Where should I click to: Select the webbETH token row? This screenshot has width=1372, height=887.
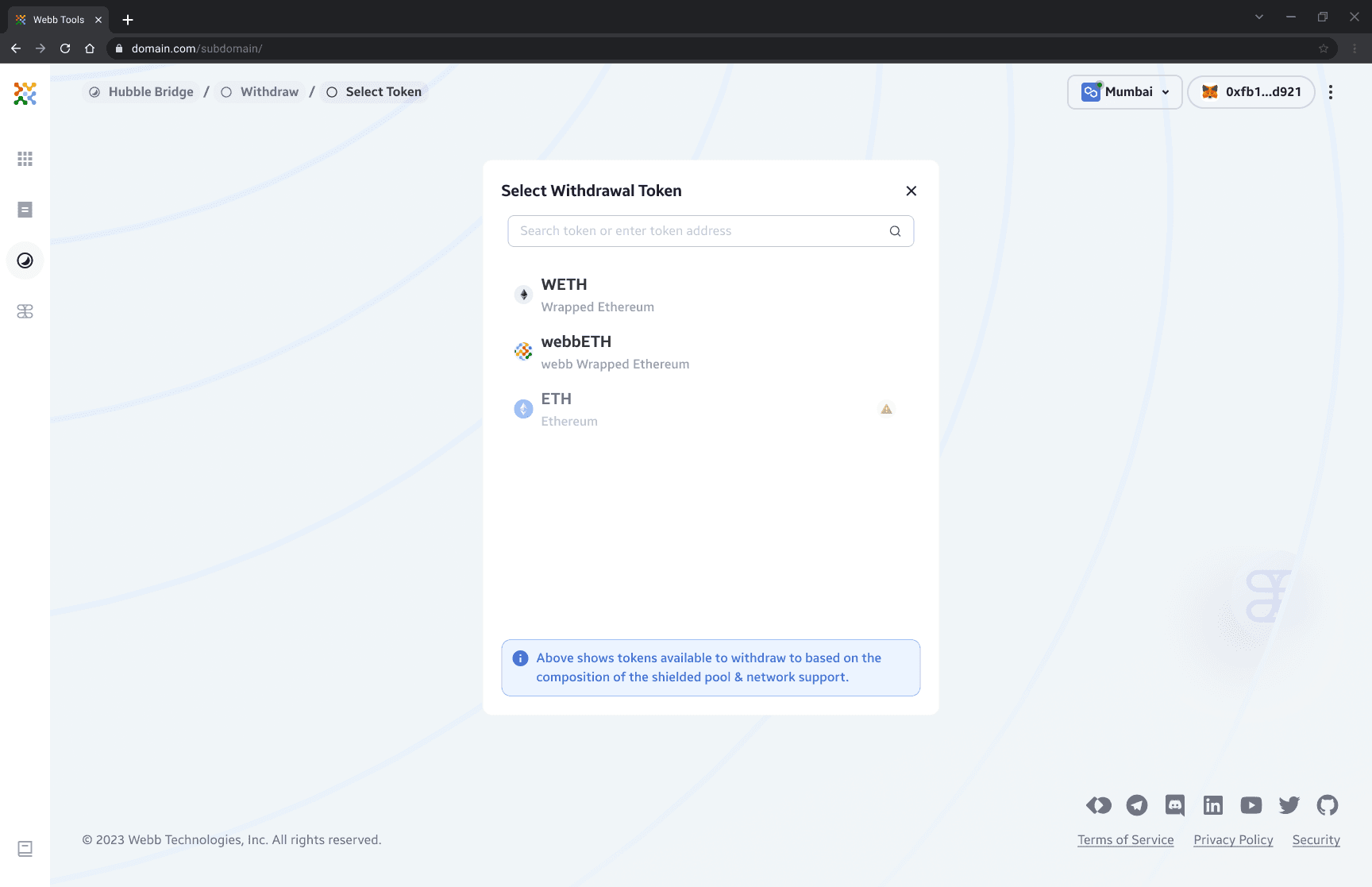(x=711, y=352)
